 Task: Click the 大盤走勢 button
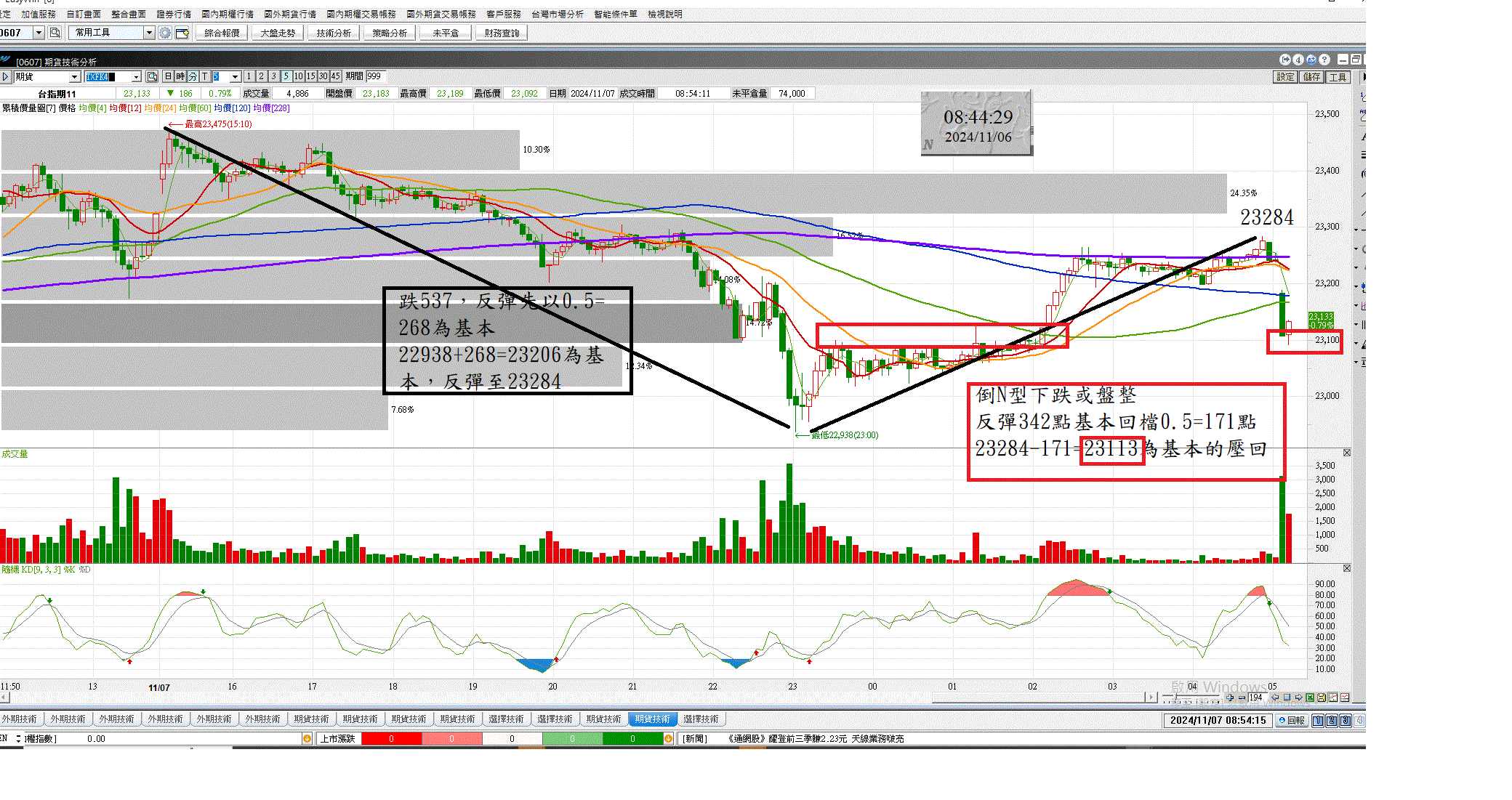click(278, 33)
